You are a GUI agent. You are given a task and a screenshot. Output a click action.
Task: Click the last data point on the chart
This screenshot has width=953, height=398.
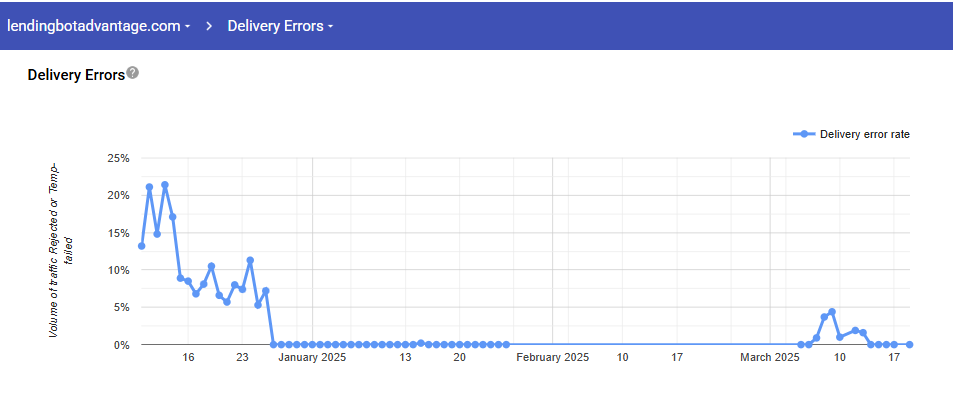(909, 345)
